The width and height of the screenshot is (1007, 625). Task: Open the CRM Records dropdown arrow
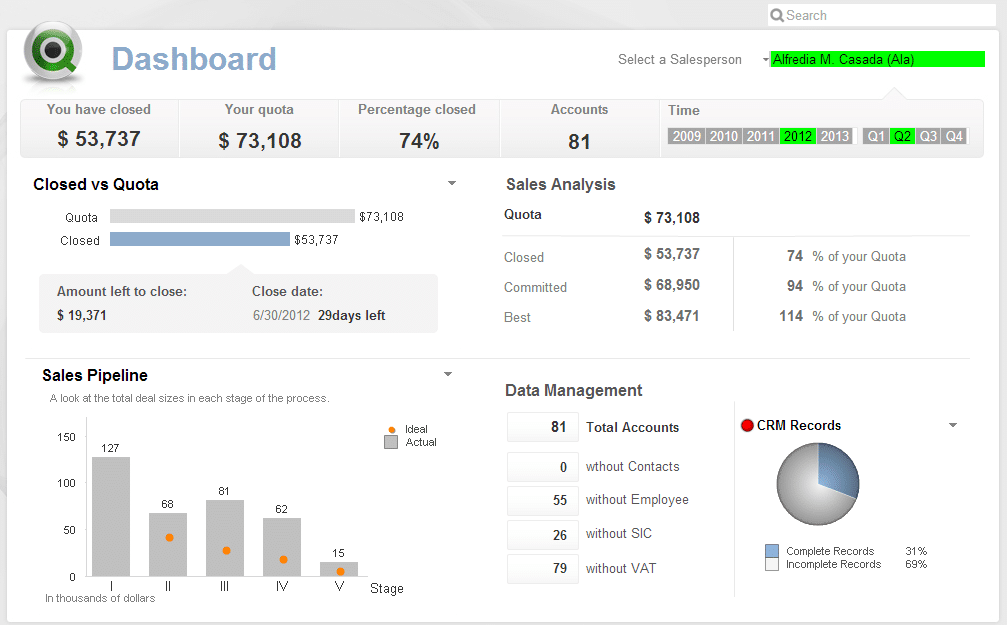coord(953,426)
